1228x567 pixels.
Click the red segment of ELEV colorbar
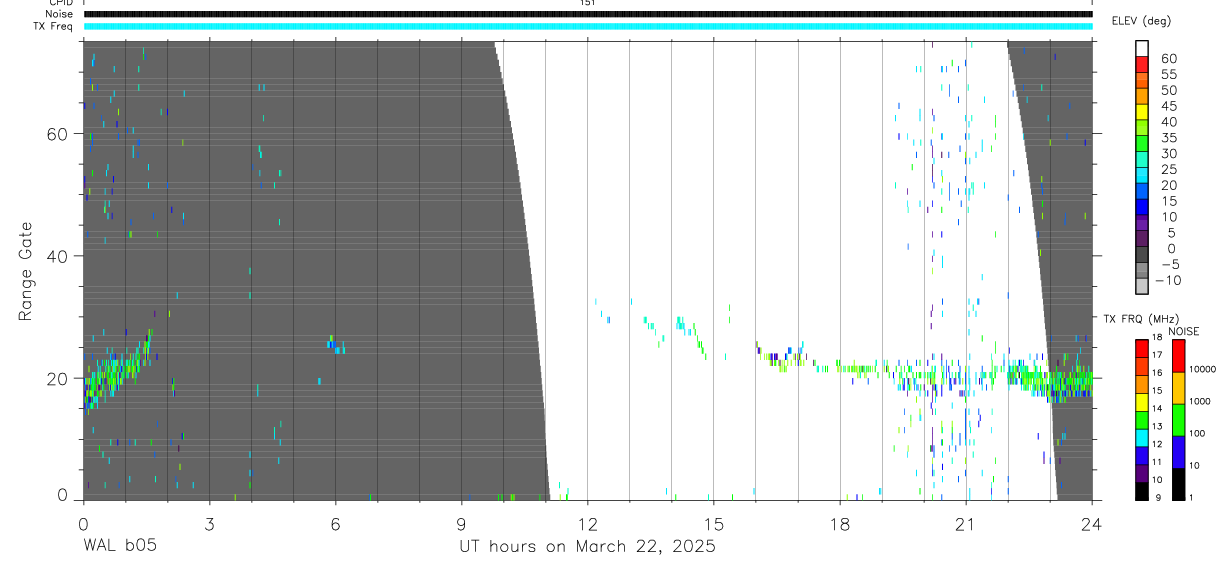pos(1142,66)
